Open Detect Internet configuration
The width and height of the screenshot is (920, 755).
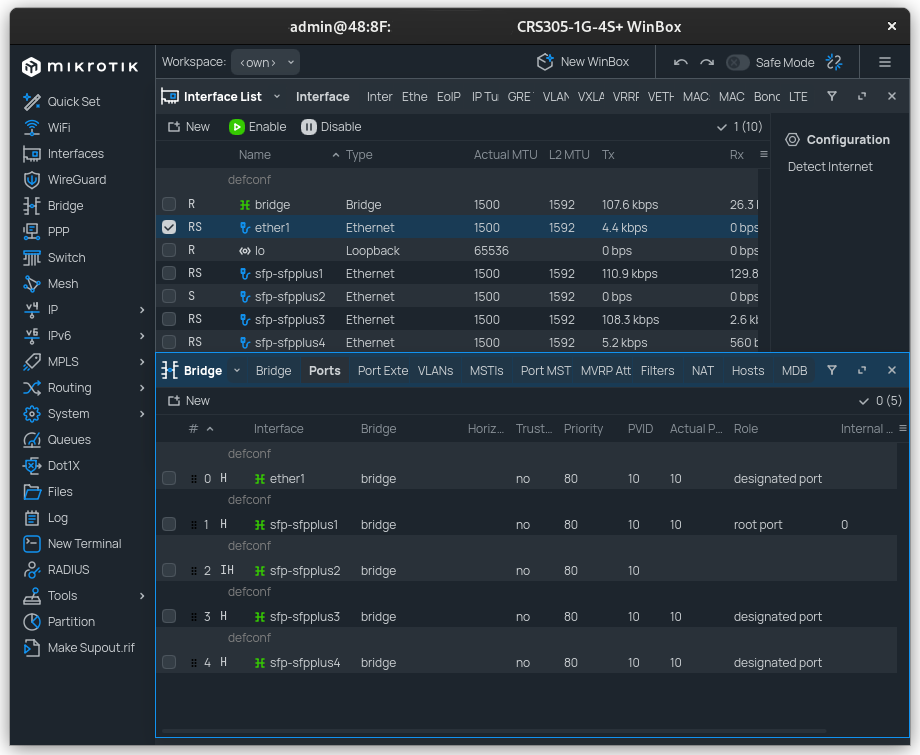[830, 167]
